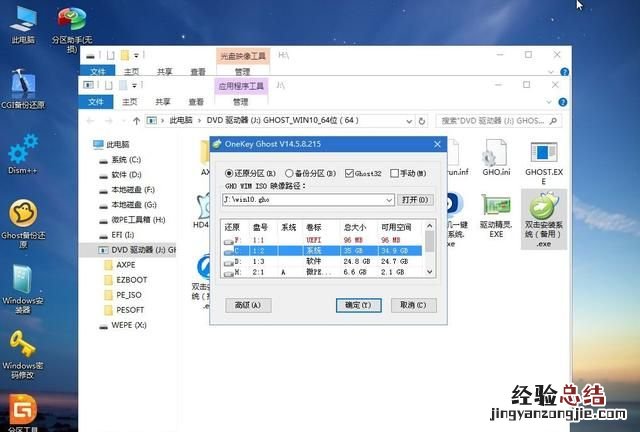Click search magnifier icon in search box
This screenshot has width=640, height=432.
pos(553,121)
